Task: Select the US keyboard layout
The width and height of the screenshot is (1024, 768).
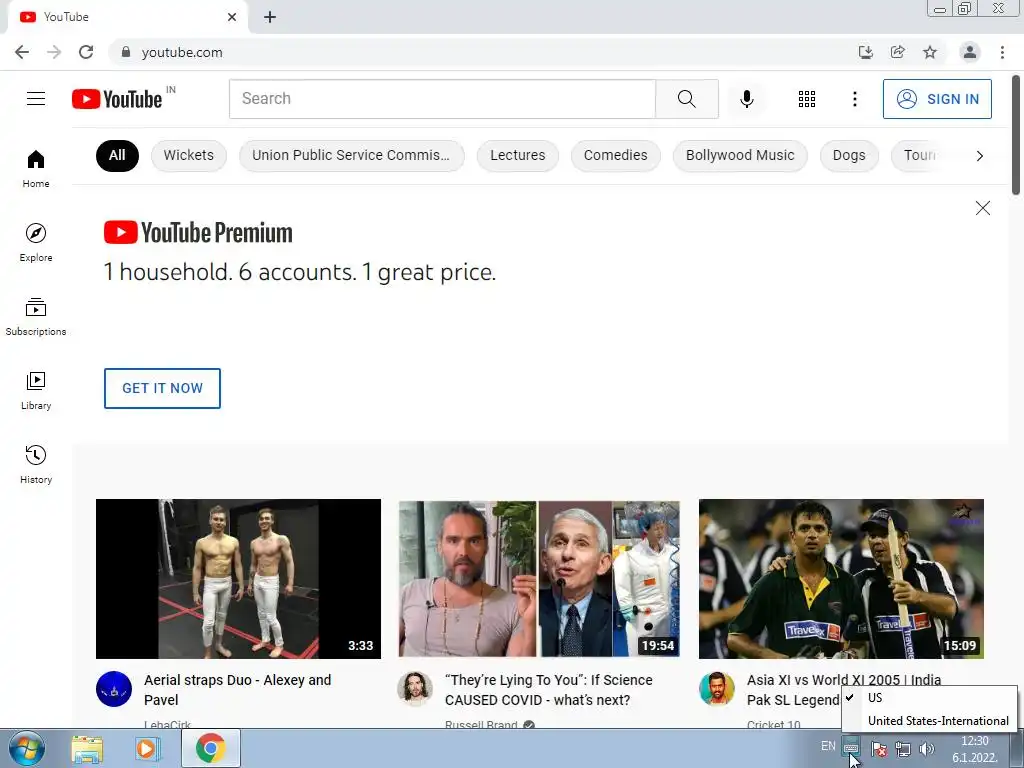Action: (929, 697)
